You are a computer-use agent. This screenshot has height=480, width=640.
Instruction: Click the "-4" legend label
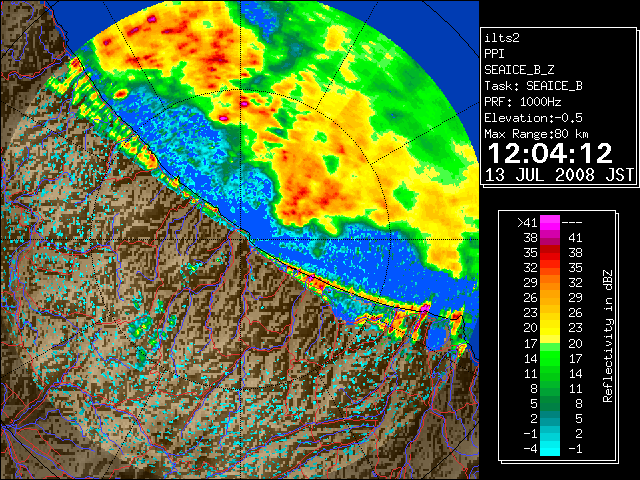[530, 449]
